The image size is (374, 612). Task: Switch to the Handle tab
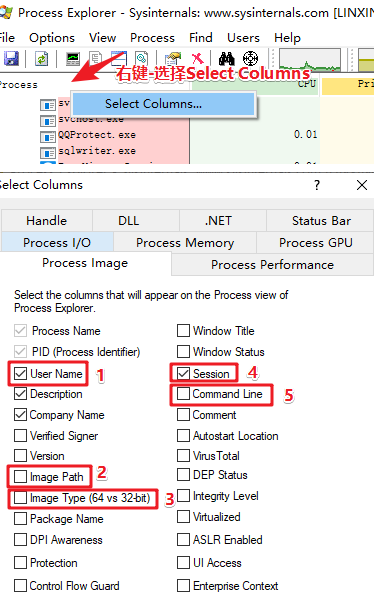pyautogui.click(x=47, y=221)
